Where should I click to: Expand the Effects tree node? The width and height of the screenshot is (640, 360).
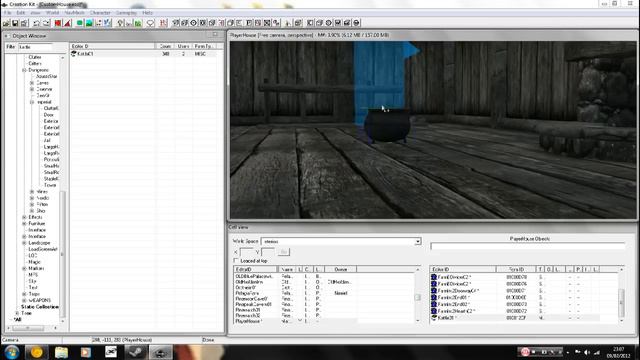point(24,217)
